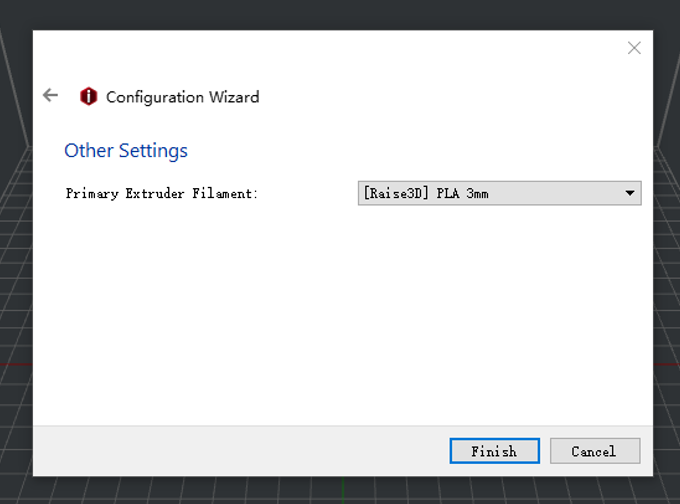The width and height of the screenshot is (680, 504).
Task: Go back using the wizard's left arrow
Action: coord(50,95)
